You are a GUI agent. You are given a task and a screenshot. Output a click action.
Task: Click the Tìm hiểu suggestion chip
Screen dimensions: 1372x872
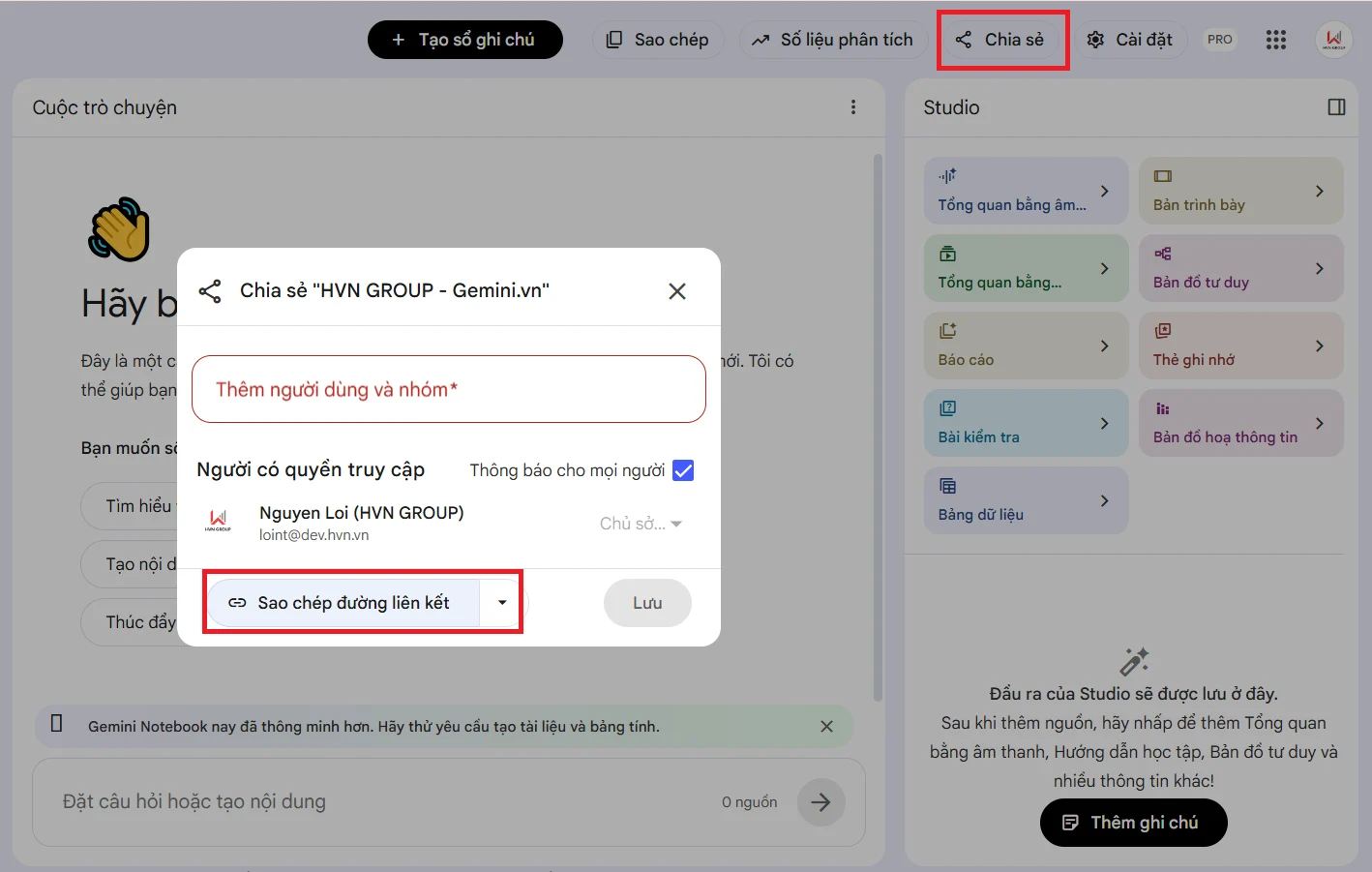(x=130, y=506)
